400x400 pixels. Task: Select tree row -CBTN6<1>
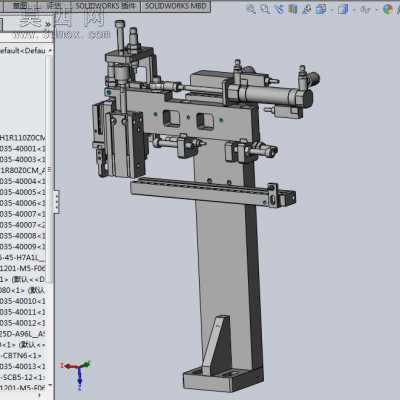pos(21,356)
